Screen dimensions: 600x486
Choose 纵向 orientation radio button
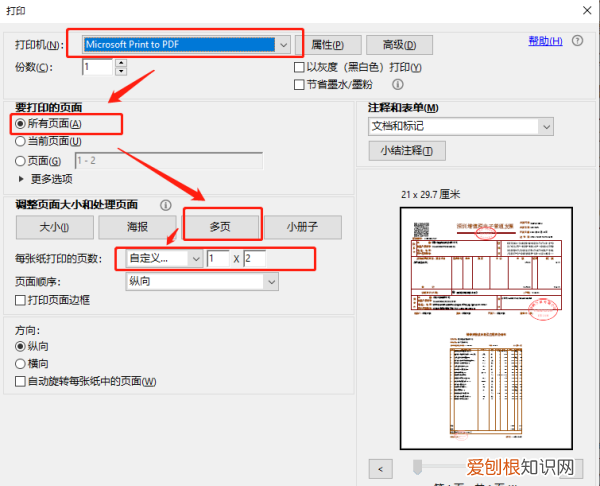(20, 346)
